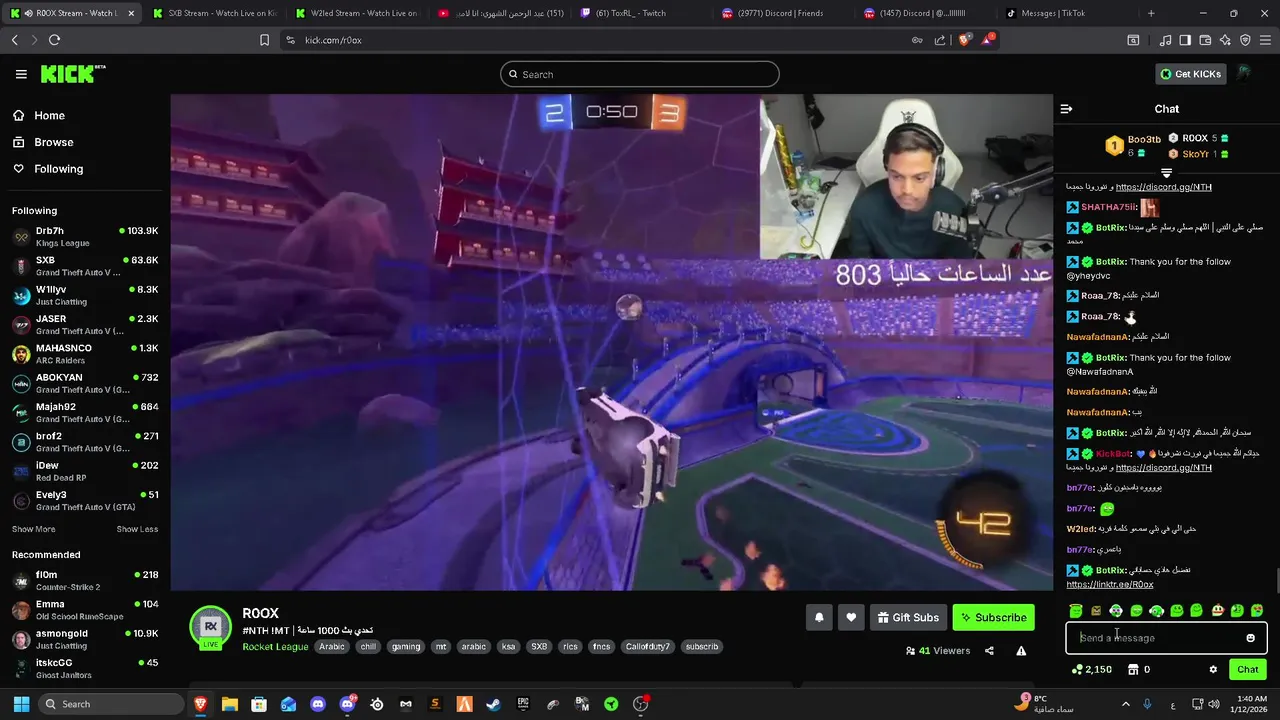Open Brave Shields icon
The height and width of the screenshot is (720, 1280).
point(965,40)
